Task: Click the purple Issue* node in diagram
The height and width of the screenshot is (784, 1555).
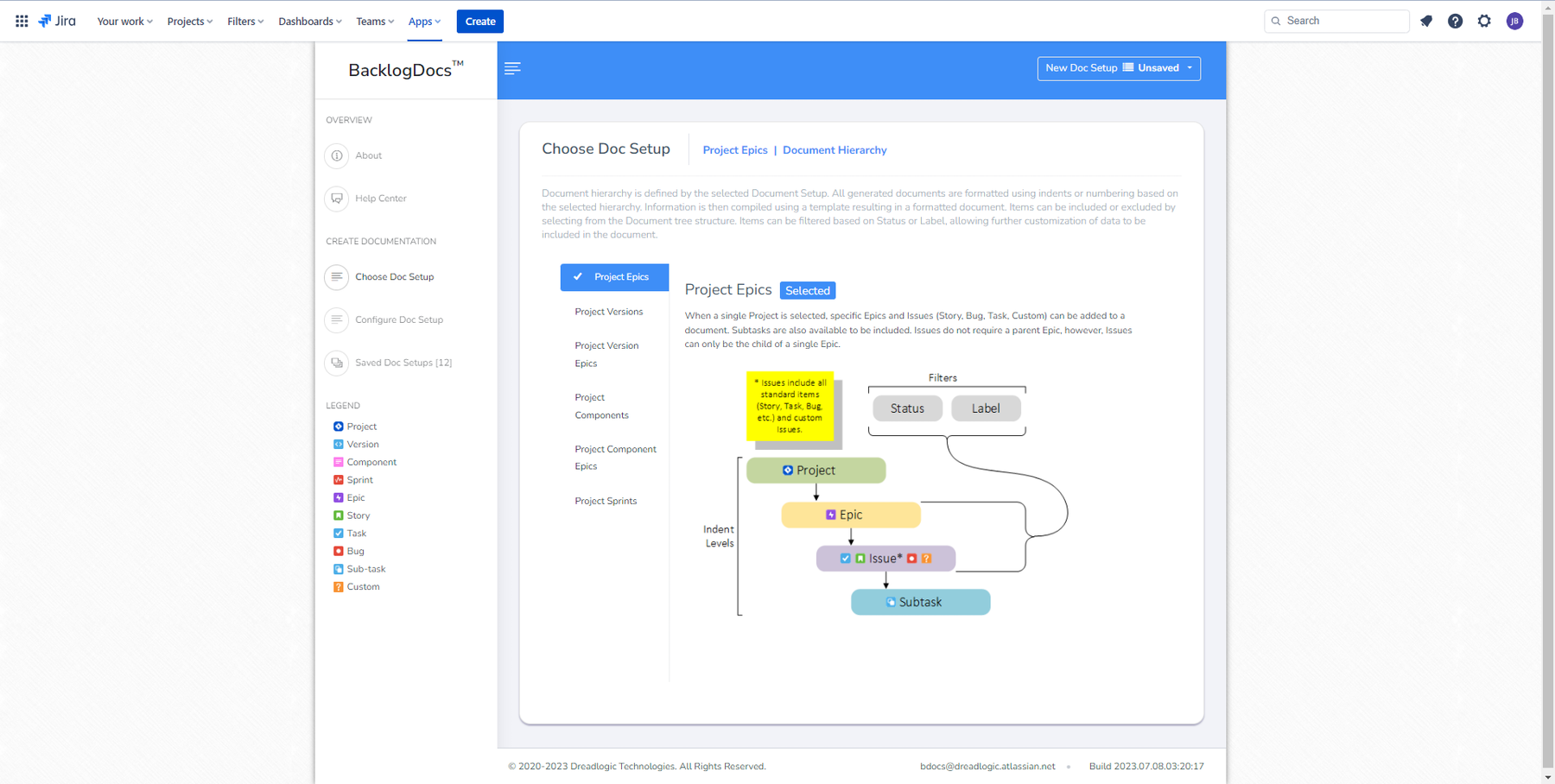Action: 885,559
